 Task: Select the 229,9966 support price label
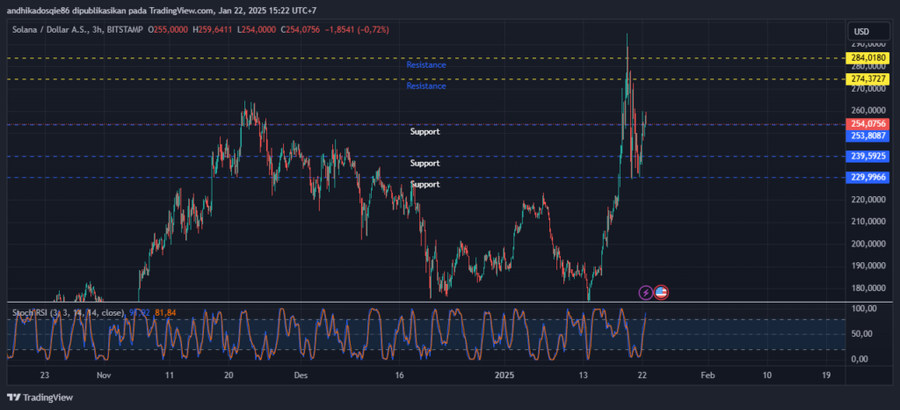coord(868,177)
